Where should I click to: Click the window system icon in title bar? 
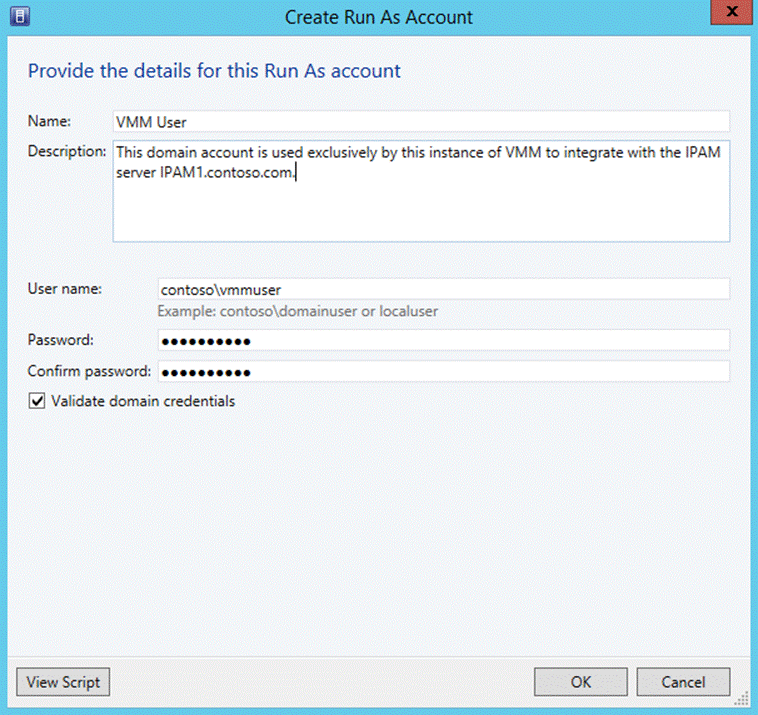[19, 16]
